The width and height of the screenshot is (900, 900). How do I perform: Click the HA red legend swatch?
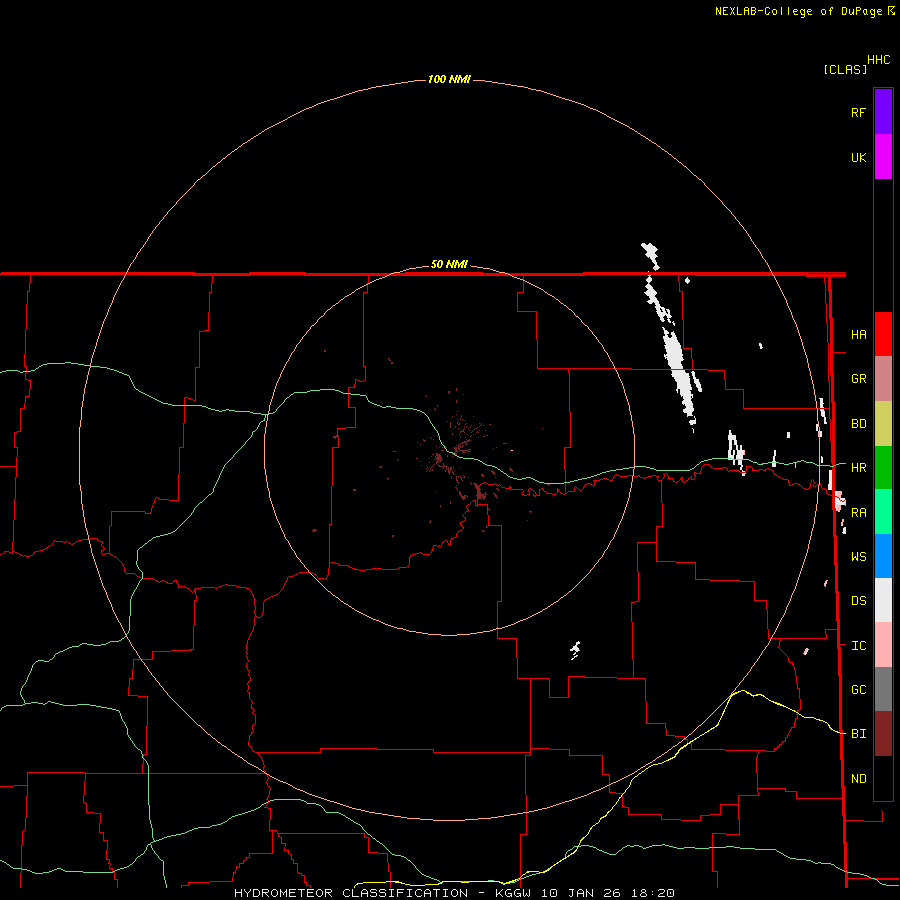(883, 334)
